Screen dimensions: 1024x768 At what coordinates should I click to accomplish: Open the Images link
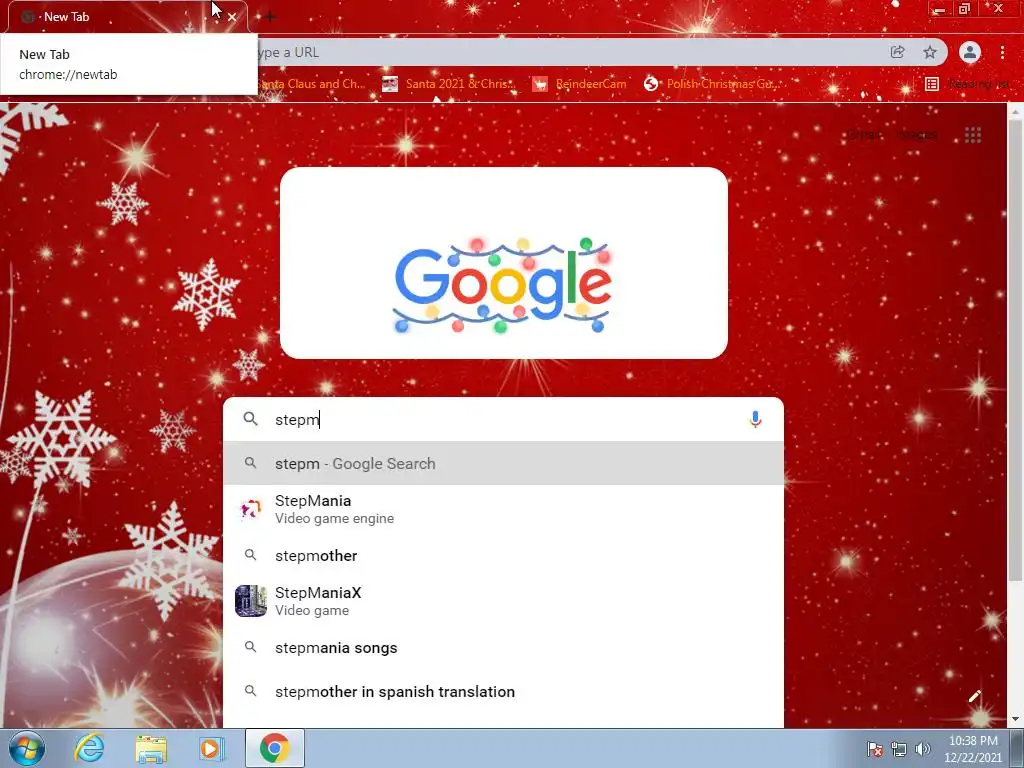[918, 135]
